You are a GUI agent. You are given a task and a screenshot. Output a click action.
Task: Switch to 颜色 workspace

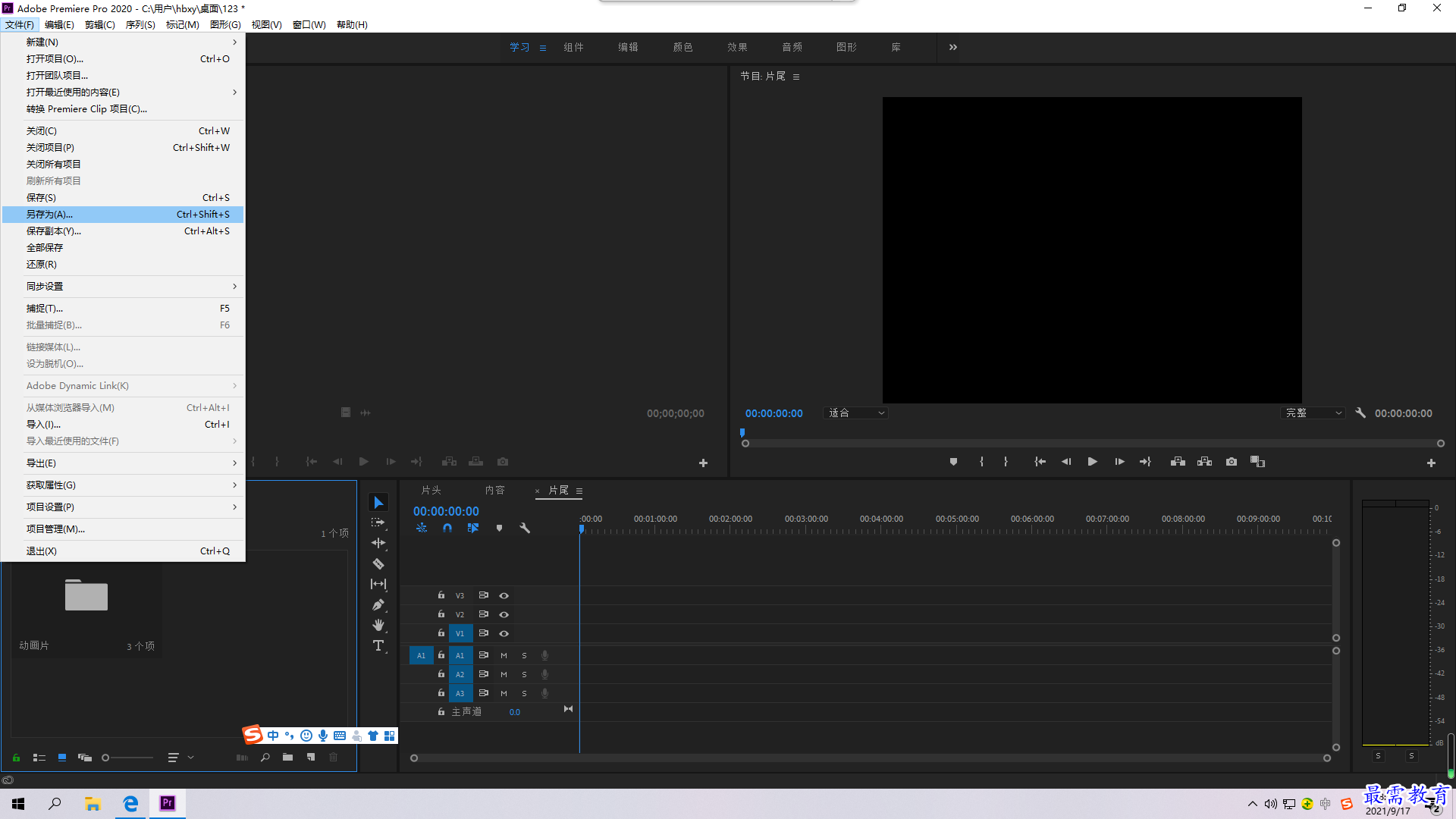pos(682,47)
